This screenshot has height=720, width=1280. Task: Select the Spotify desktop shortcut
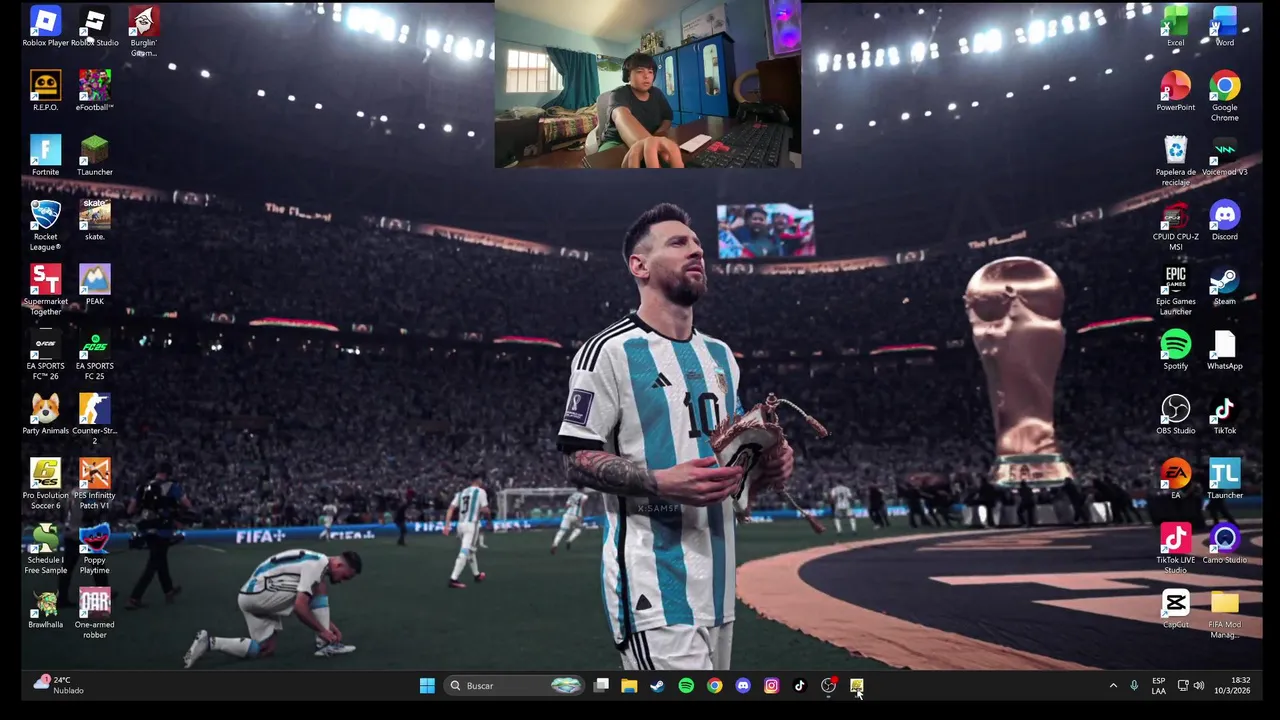pyautogui.click(x=1175, y=349)
